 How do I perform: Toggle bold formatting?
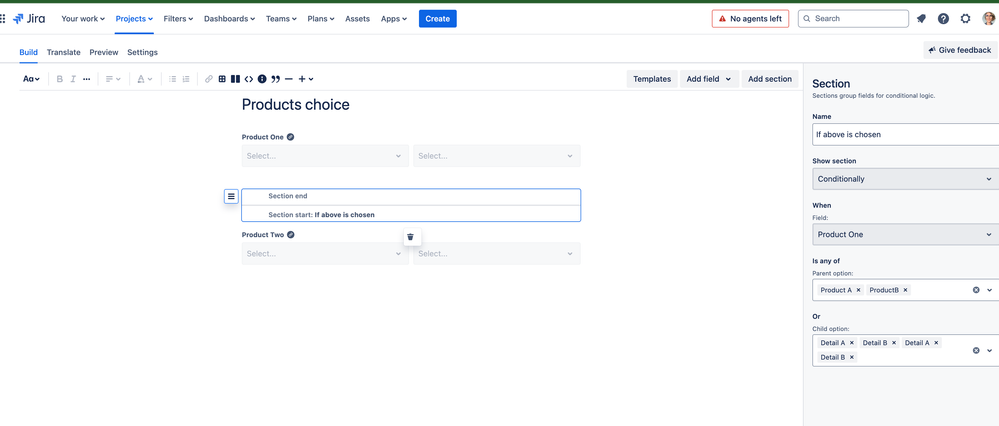tap(60, 79)
